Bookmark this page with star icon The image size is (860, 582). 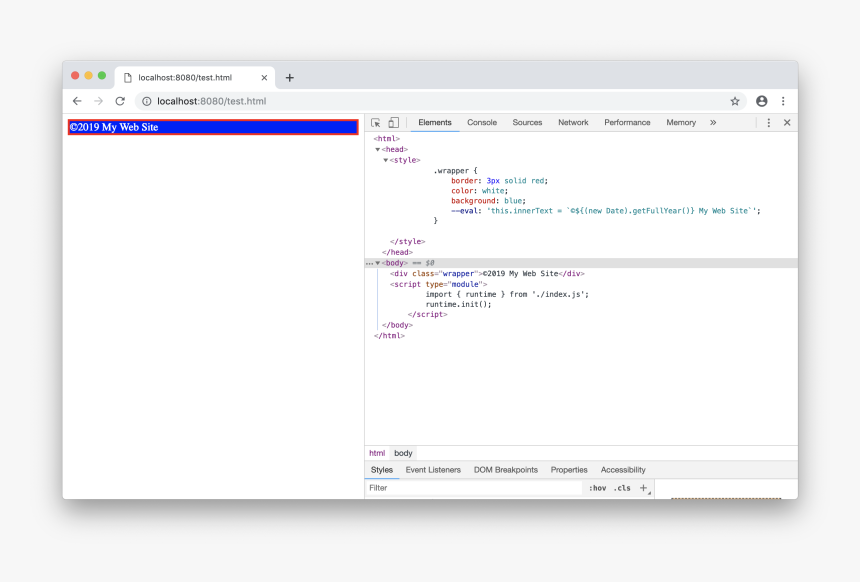[735, 101]
